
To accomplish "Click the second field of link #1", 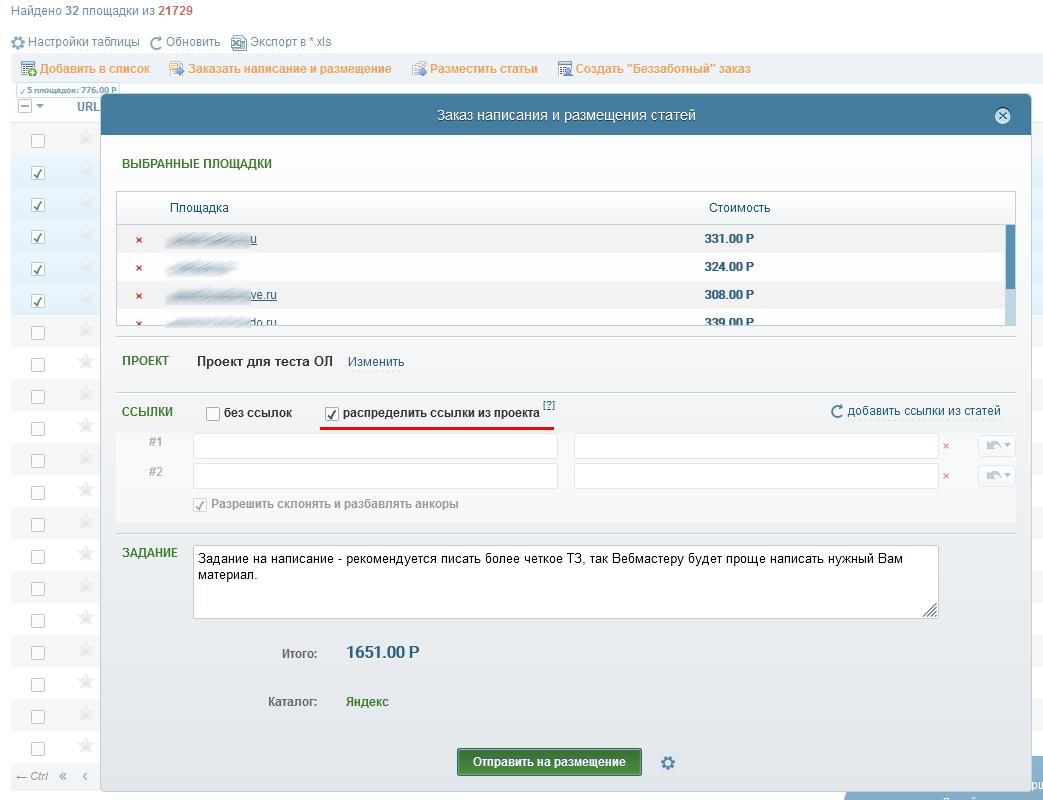I will (756, 446).
